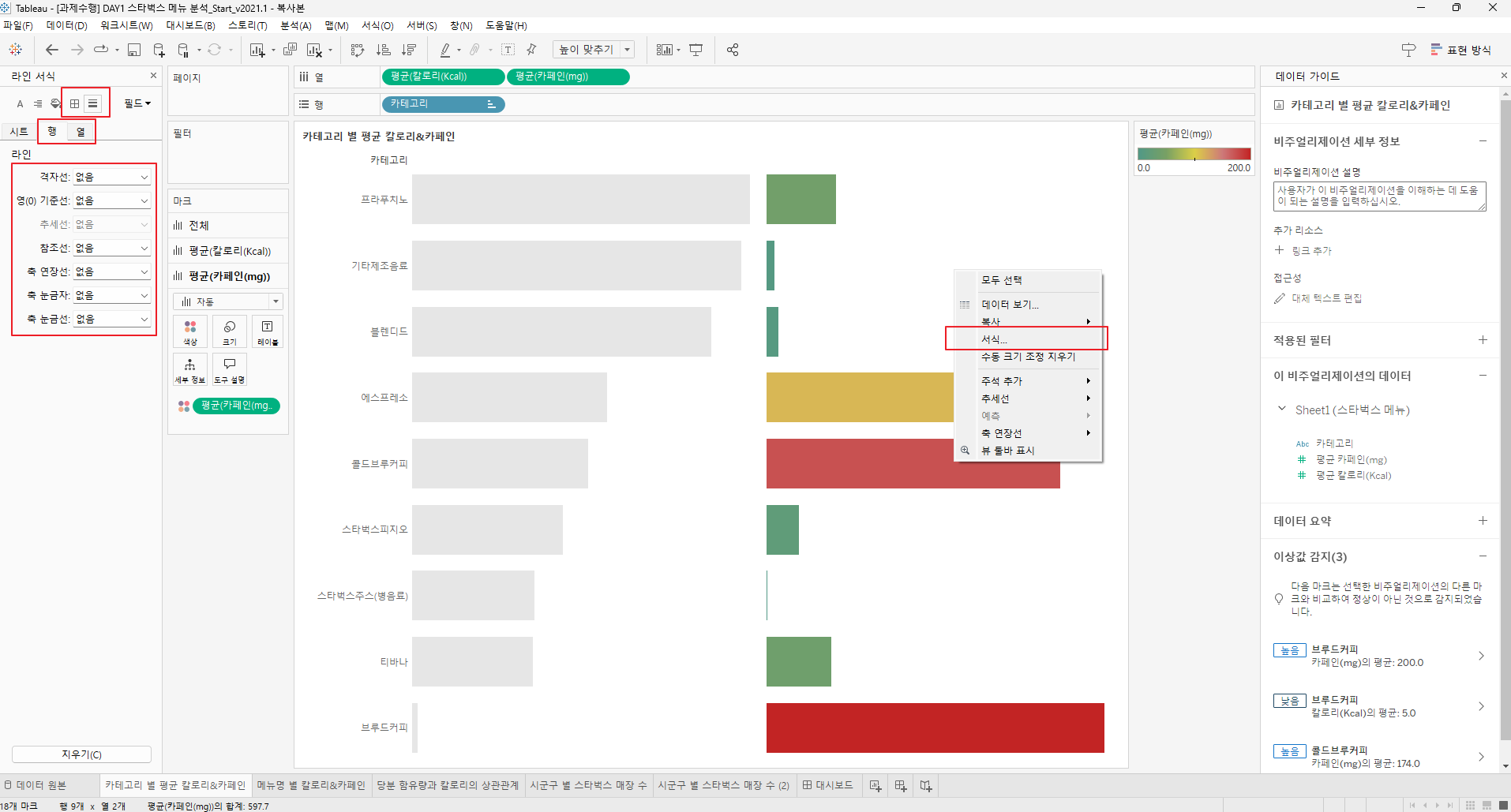Open the 축 연장선 dropdown
The image size is (1511, 812).
pyautogui.click(x=111, y=271)
